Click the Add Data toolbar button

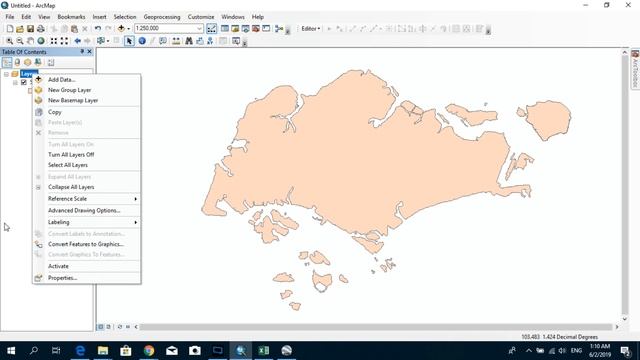tap(121, 29)
